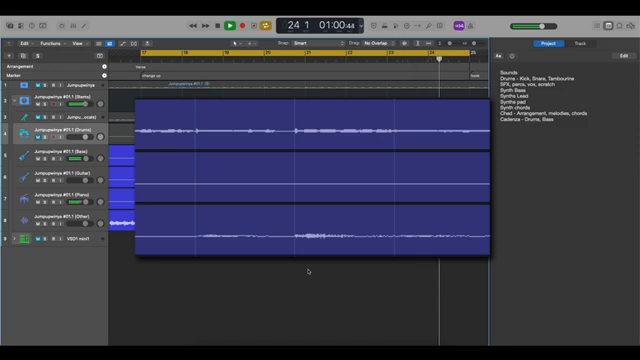
Task: Click the Rewind transport button
Action: click(x=193, y=26)
